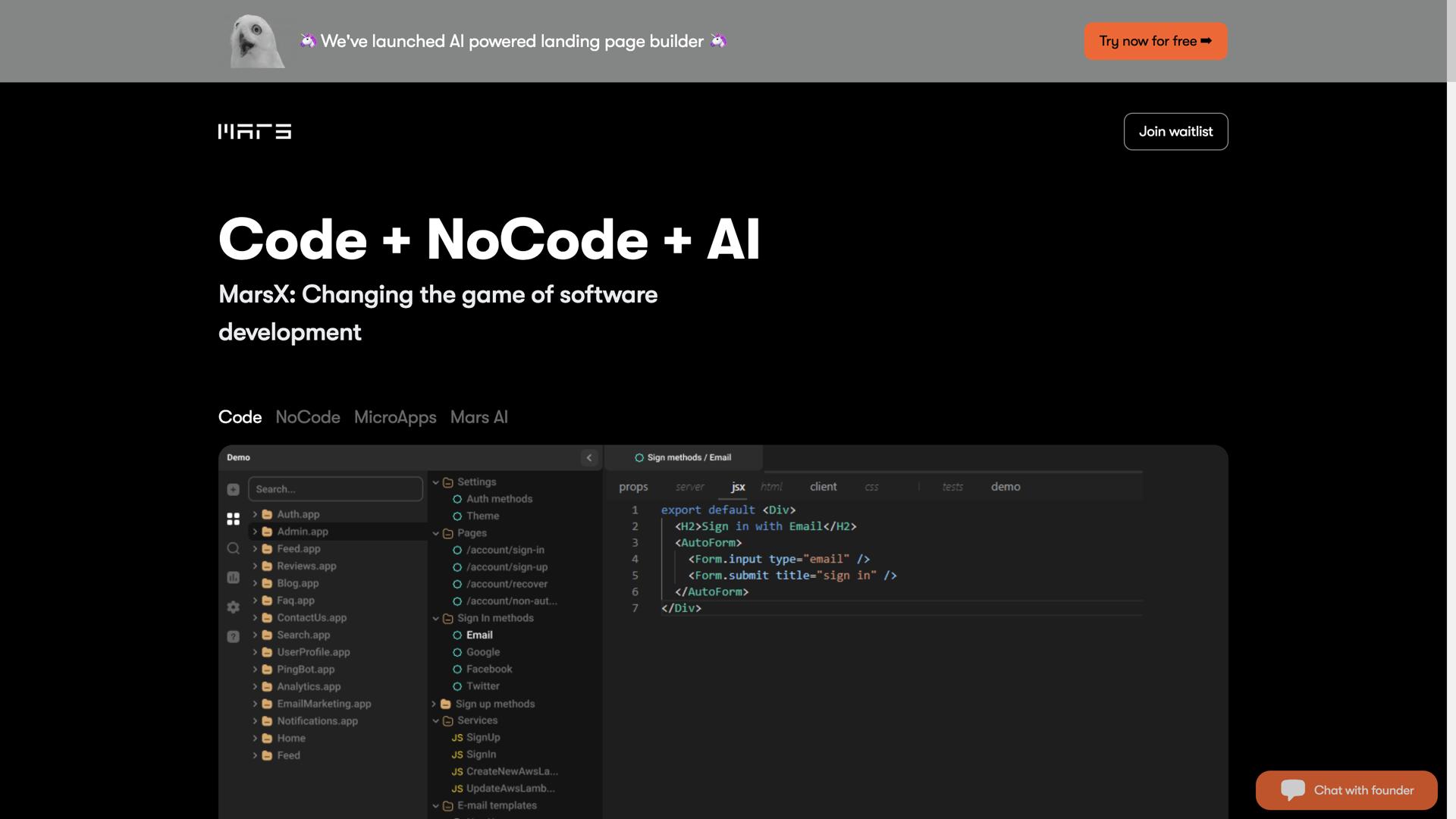Switch to the NoCode tab
The image size is (1456, 819).
[307, 417]
